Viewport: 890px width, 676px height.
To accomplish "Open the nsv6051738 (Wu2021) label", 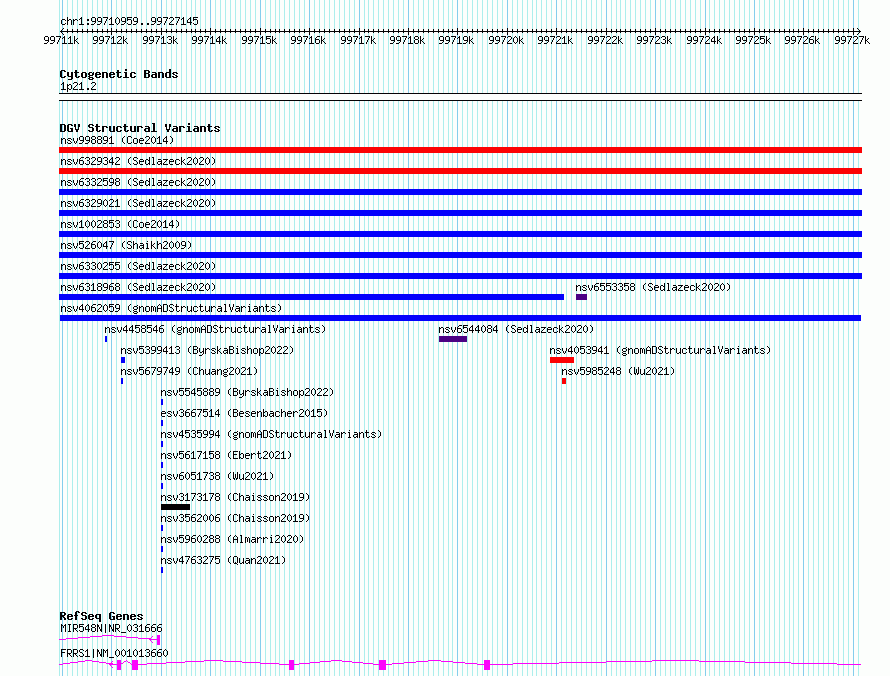I will tap(217, 476).
